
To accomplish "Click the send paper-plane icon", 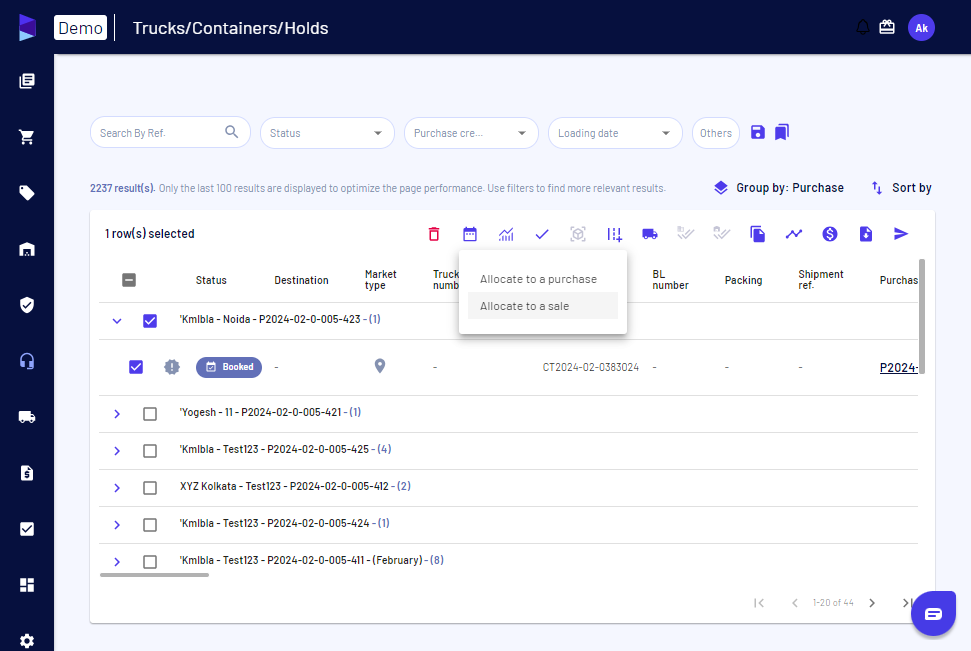I will click(x=901, y=234).
